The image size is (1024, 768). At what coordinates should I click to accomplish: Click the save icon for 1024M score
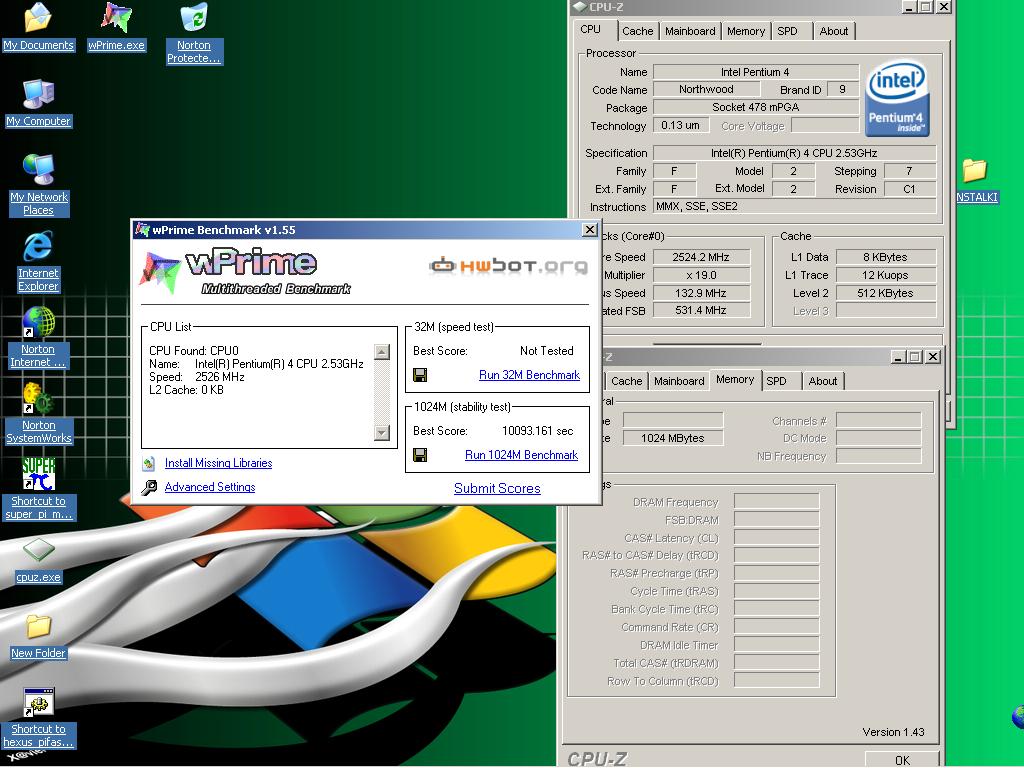tap(420, 455)
